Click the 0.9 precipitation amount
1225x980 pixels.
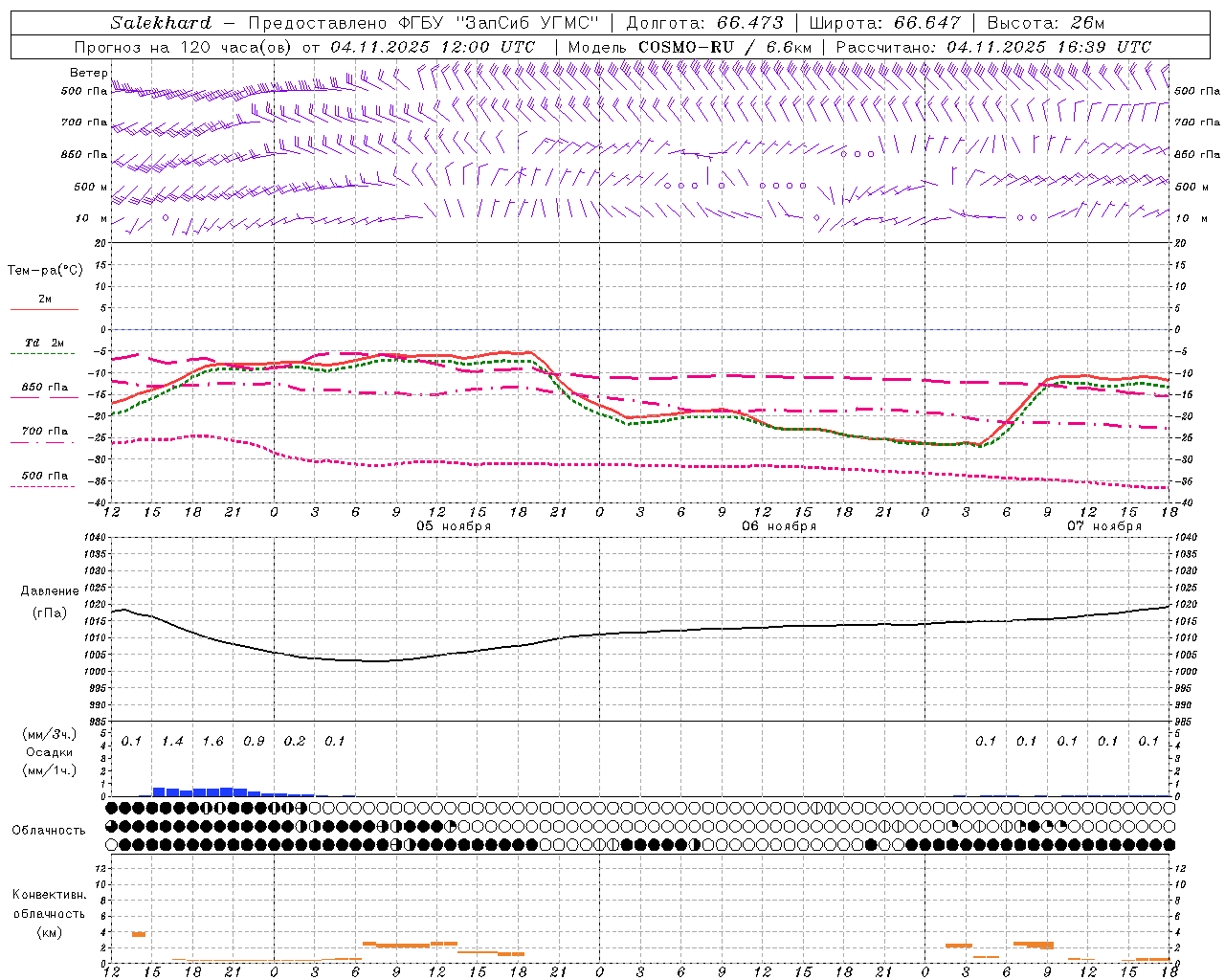254,741
